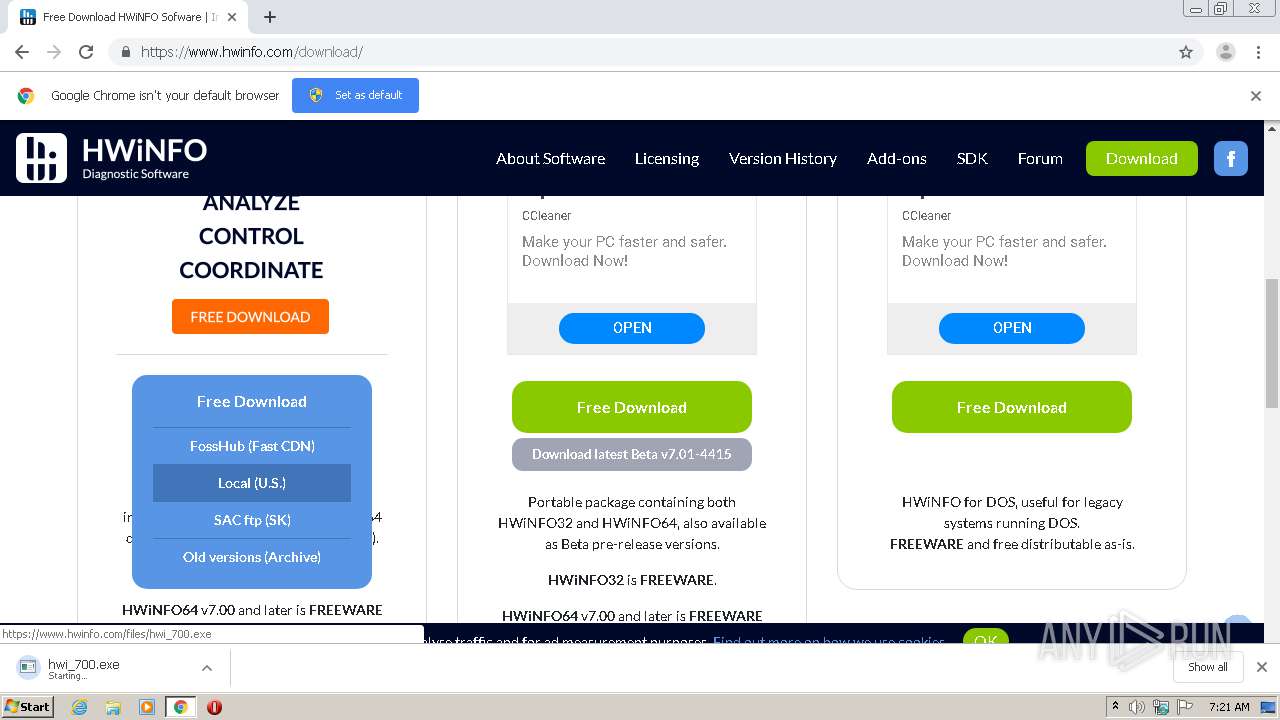The height and width of the screenshot is (720, 1280).
Task: Select Local (U.S.) download option
Action: pos(252,483)
